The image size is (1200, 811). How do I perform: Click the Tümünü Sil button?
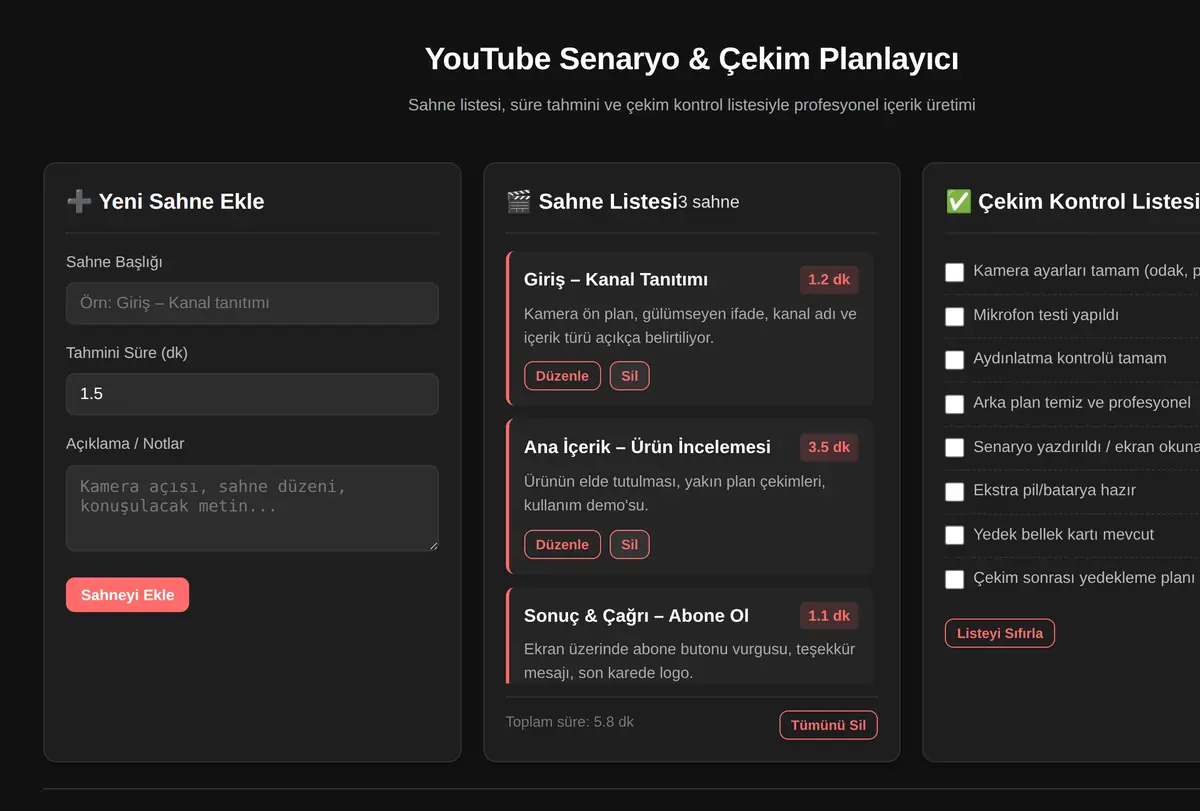tap(828, 725)
